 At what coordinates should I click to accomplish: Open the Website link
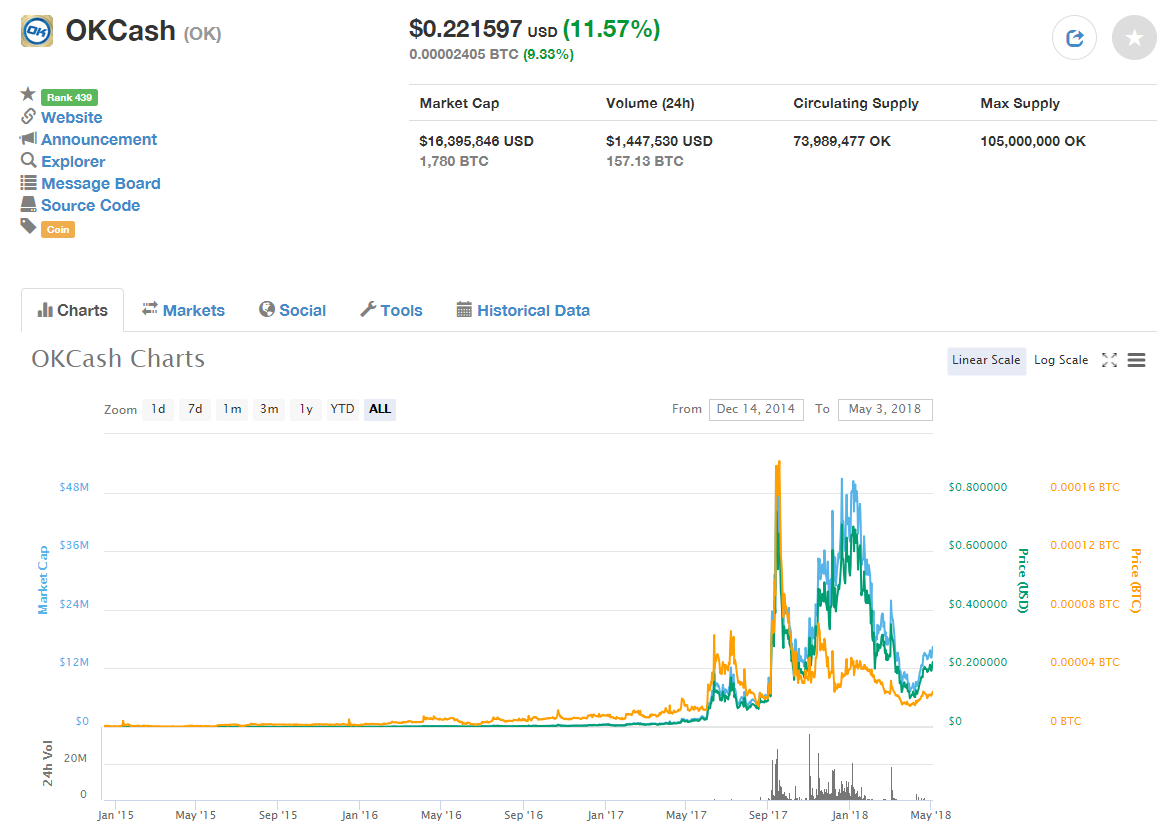pyautogui.click(x=72, y=117)
